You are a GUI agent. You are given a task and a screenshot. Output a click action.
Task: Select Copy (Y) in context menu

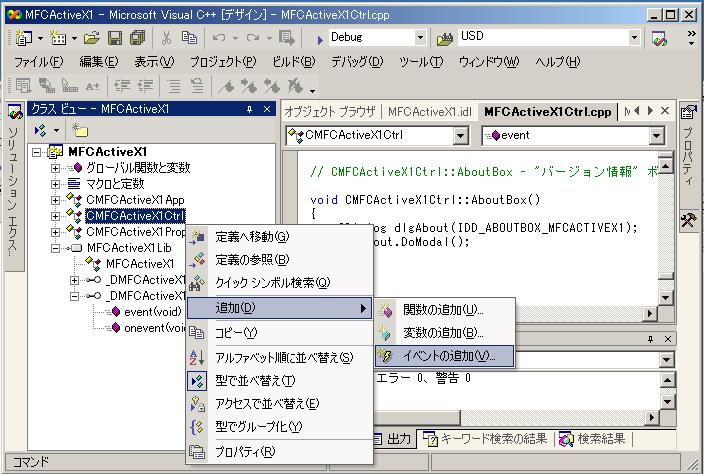tap(279, 333)
